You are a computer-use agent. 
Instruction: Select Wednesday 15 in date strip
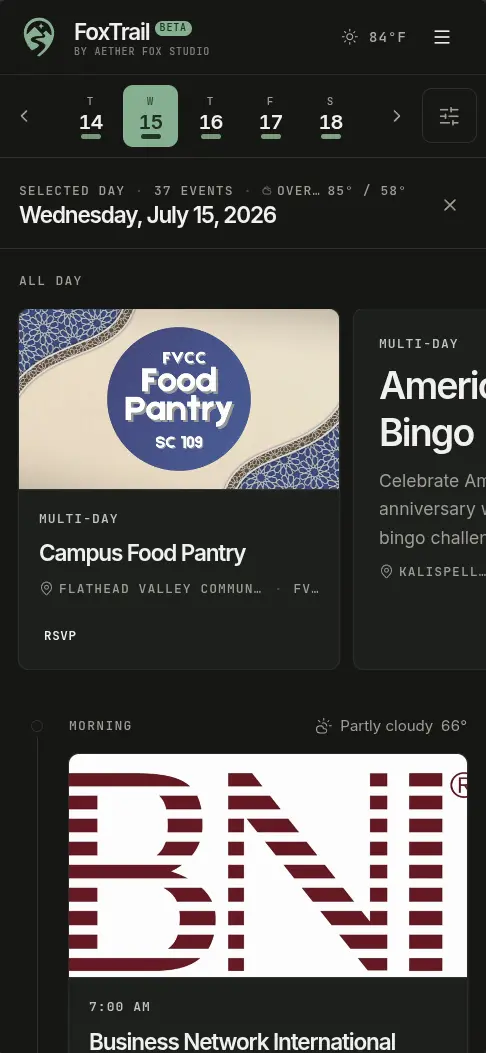(150, 116)
